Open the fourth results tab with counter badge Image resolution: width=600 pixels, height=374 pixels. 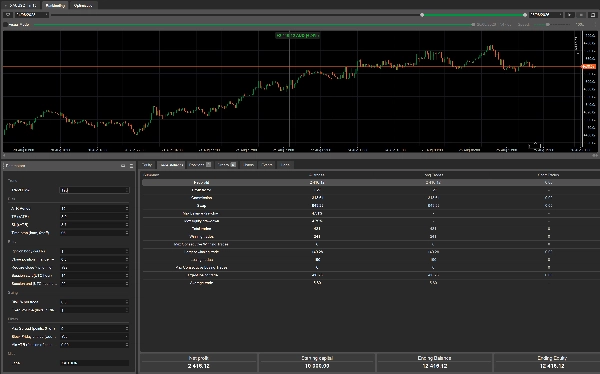(227, 165)
